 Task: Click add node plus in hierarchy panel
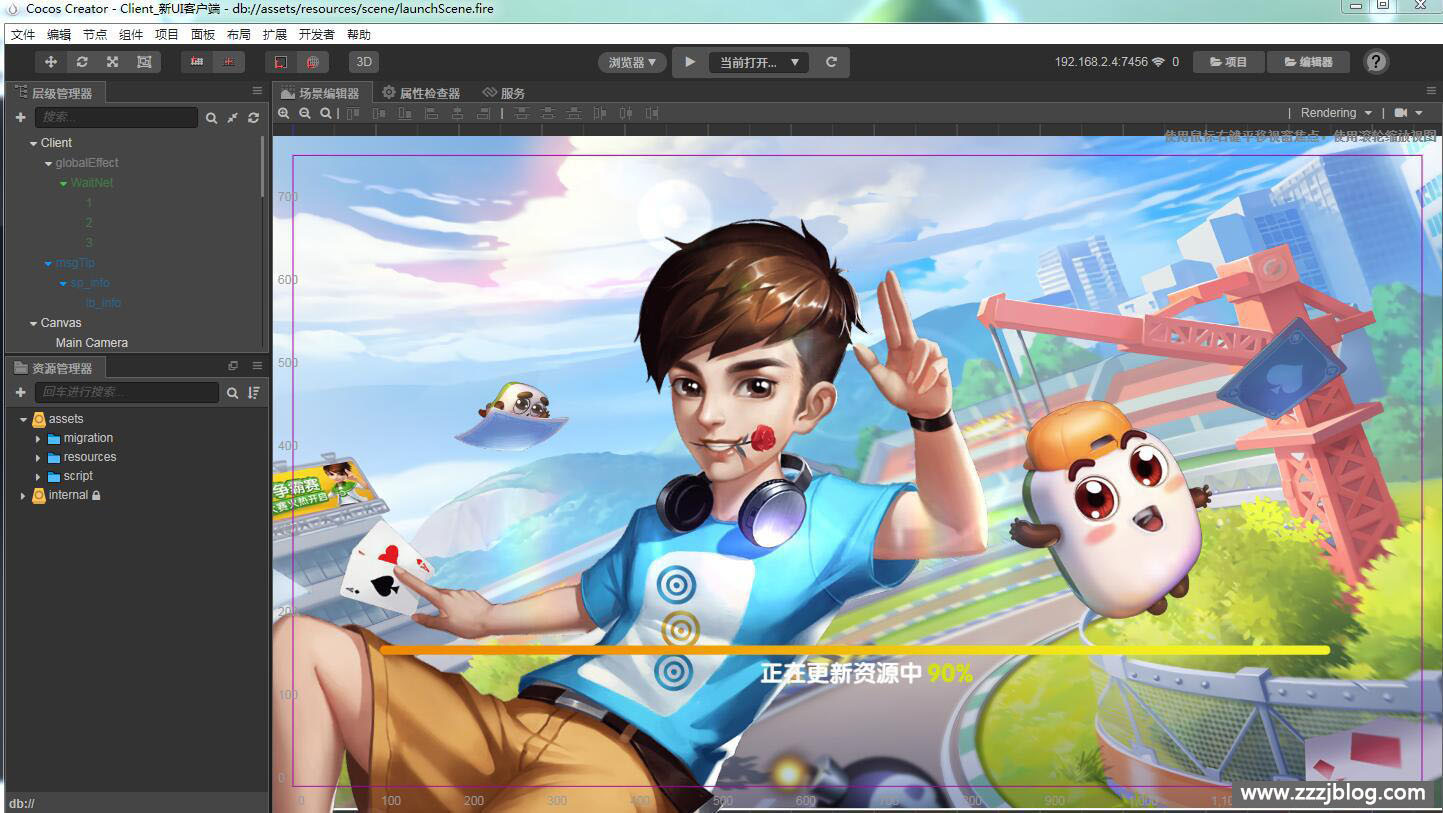click(20, 118)
